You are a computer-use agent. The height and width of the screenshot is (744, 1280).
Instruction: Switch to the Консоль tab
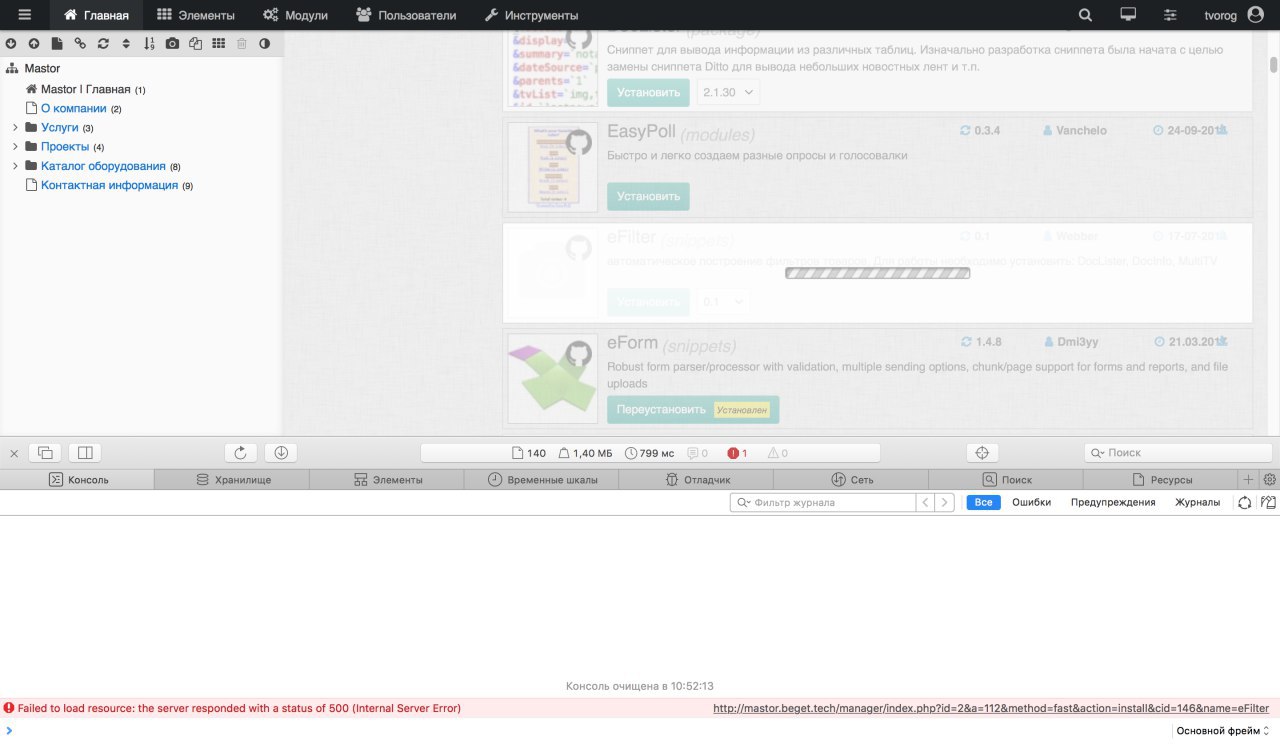(x=78, y=480)
